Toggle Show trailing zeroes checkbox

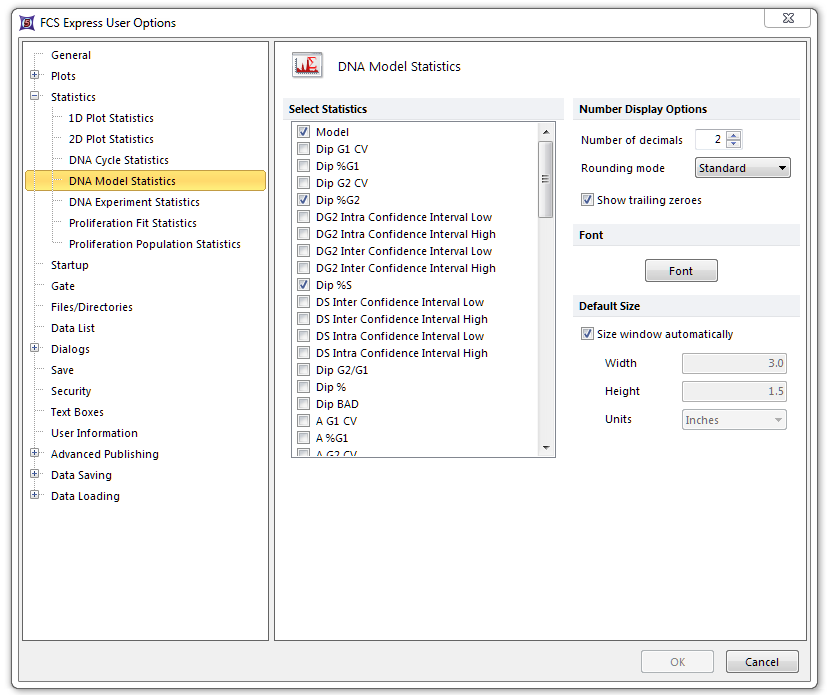pos(587,200)
